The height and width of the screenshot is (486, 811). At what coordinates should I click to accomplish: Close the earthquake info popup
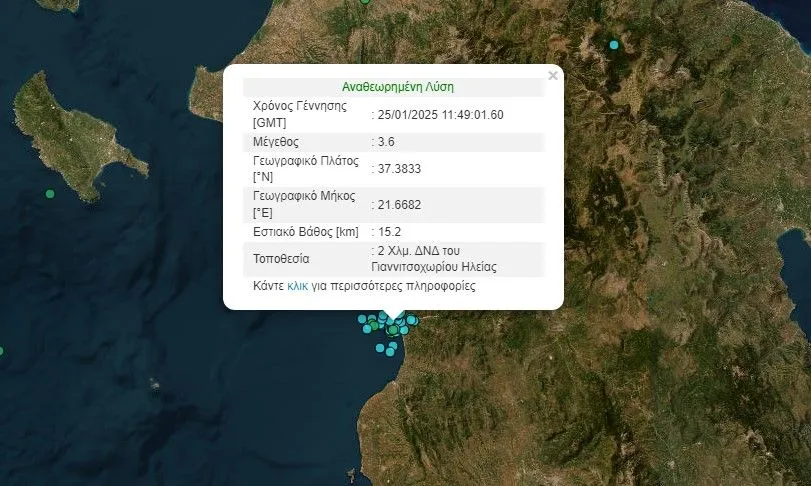tap(553, 75)
